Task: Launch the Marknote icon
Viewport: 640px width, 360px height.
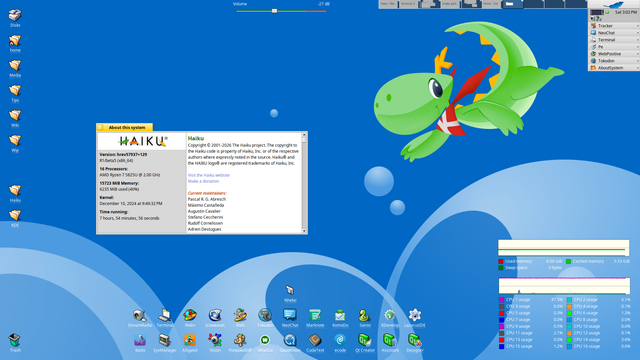Action: click(315, 315)
